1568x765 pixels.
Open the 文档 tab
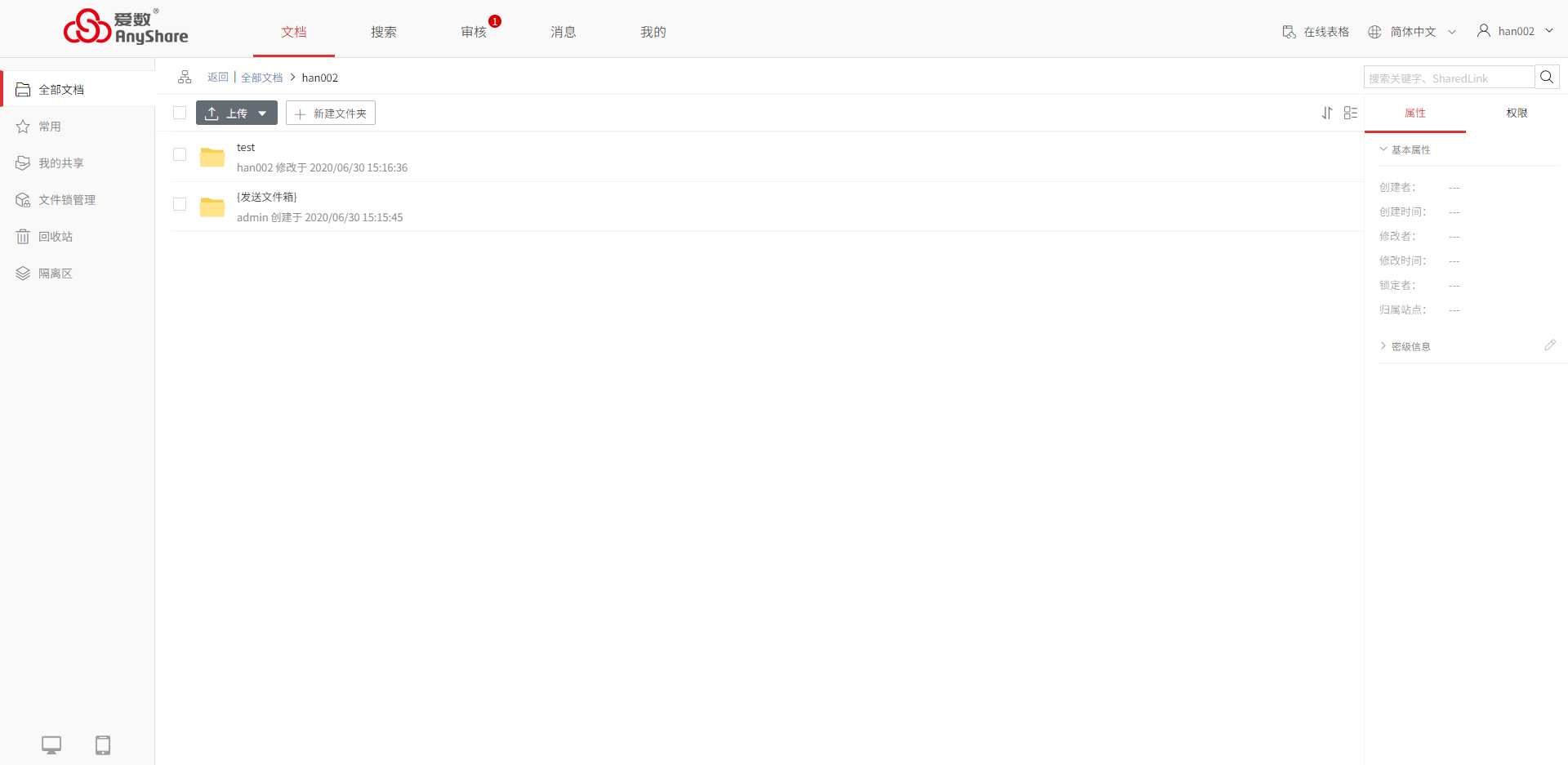click(294, 32)
